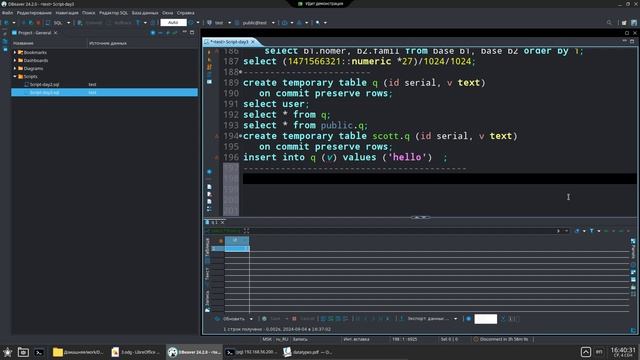Open the SQL editor dropdown arrow

coord(68,23)
